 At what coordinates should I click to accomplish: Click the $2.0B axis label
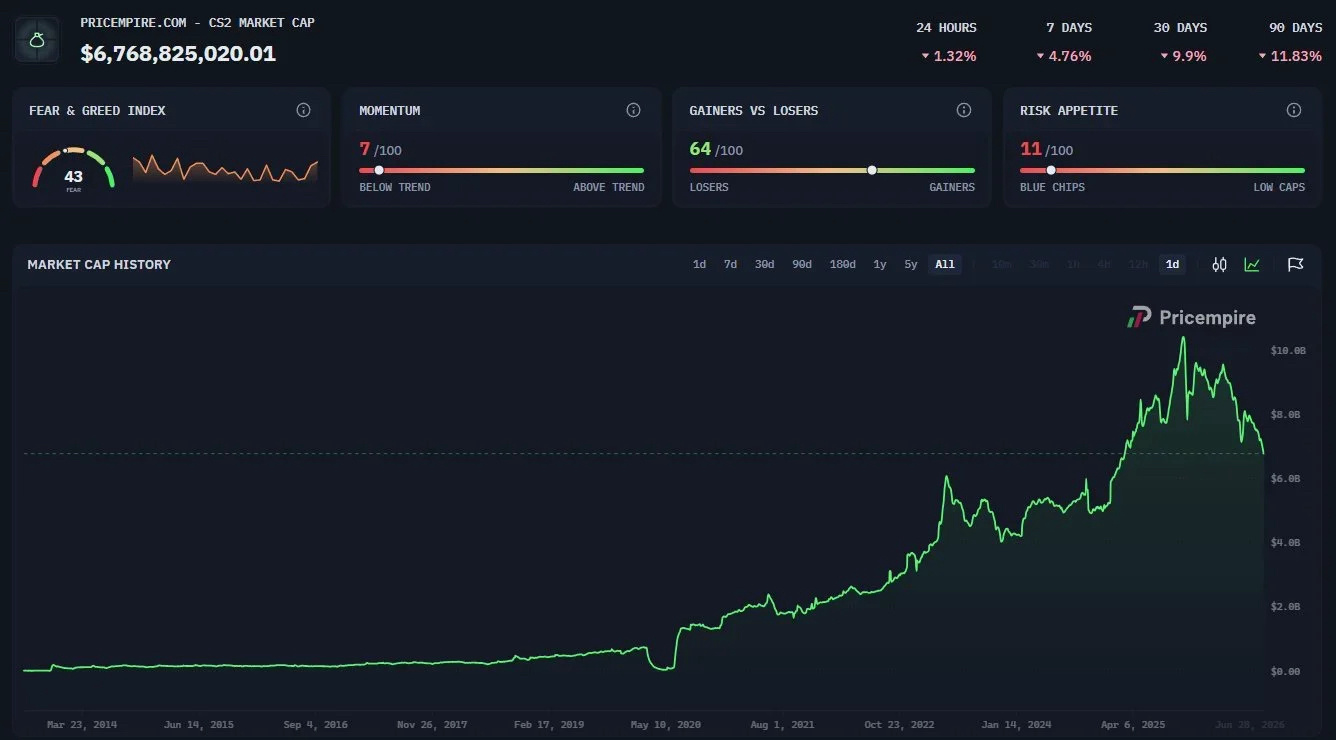click(1285, 607)
